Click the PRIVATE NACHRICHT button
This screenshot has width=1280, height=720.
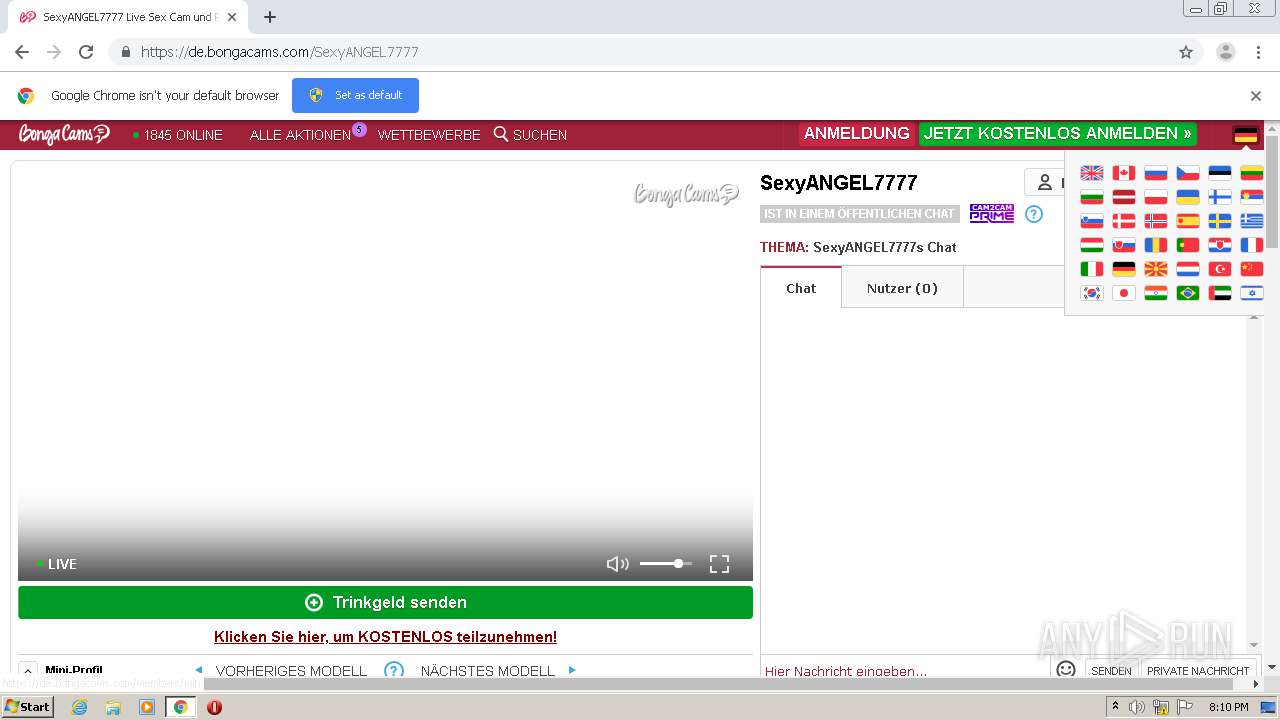click(1198, 671)
